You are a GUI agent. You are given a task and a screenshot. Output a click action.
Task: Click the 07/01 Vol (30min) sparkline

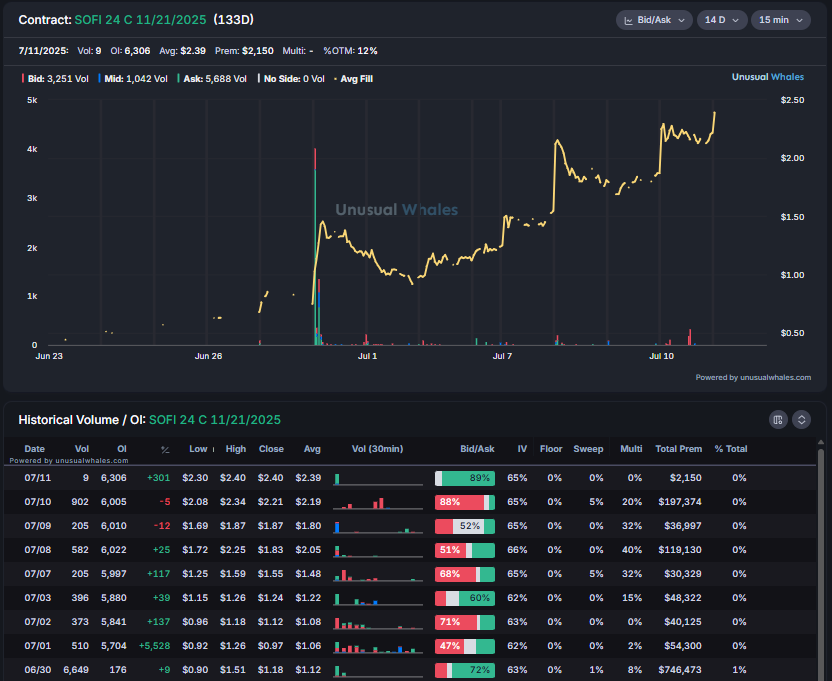[x=378, y=646]
